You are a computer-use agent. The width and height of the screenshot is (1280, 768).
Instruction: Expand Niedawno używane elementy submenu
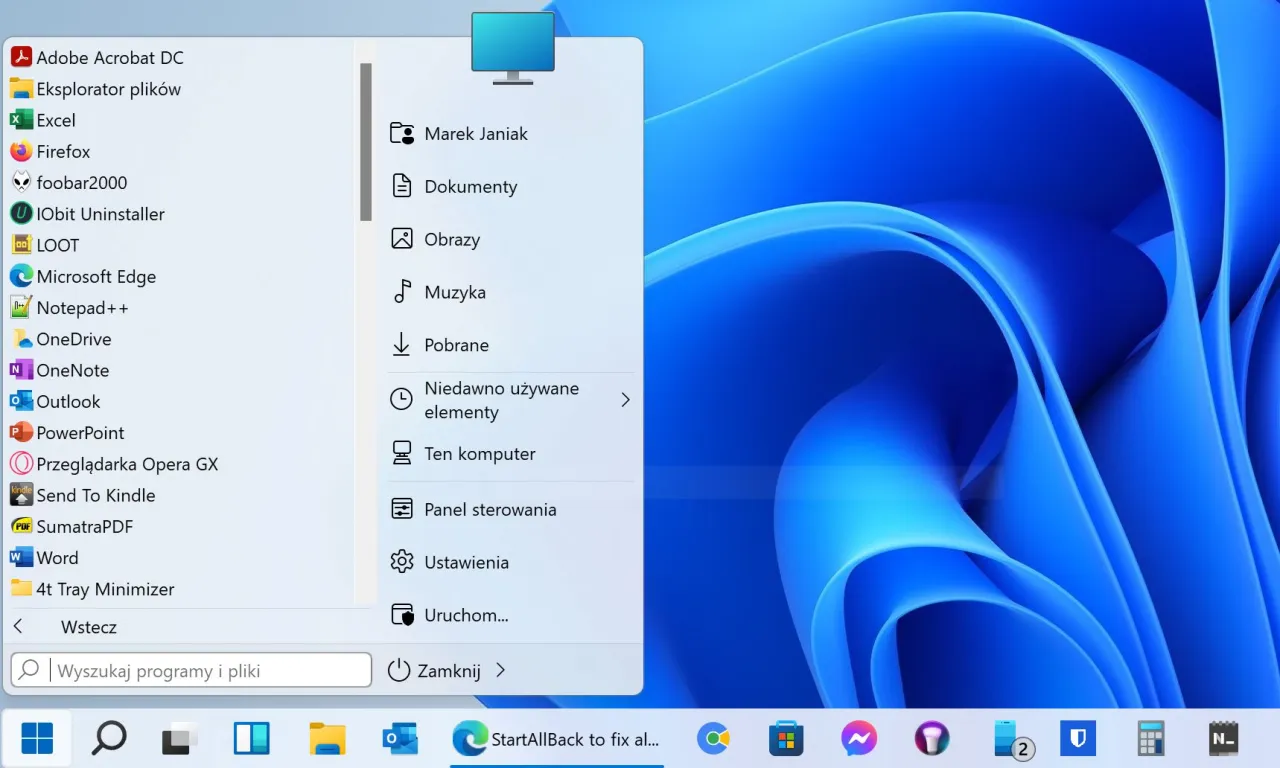[625, 399]
